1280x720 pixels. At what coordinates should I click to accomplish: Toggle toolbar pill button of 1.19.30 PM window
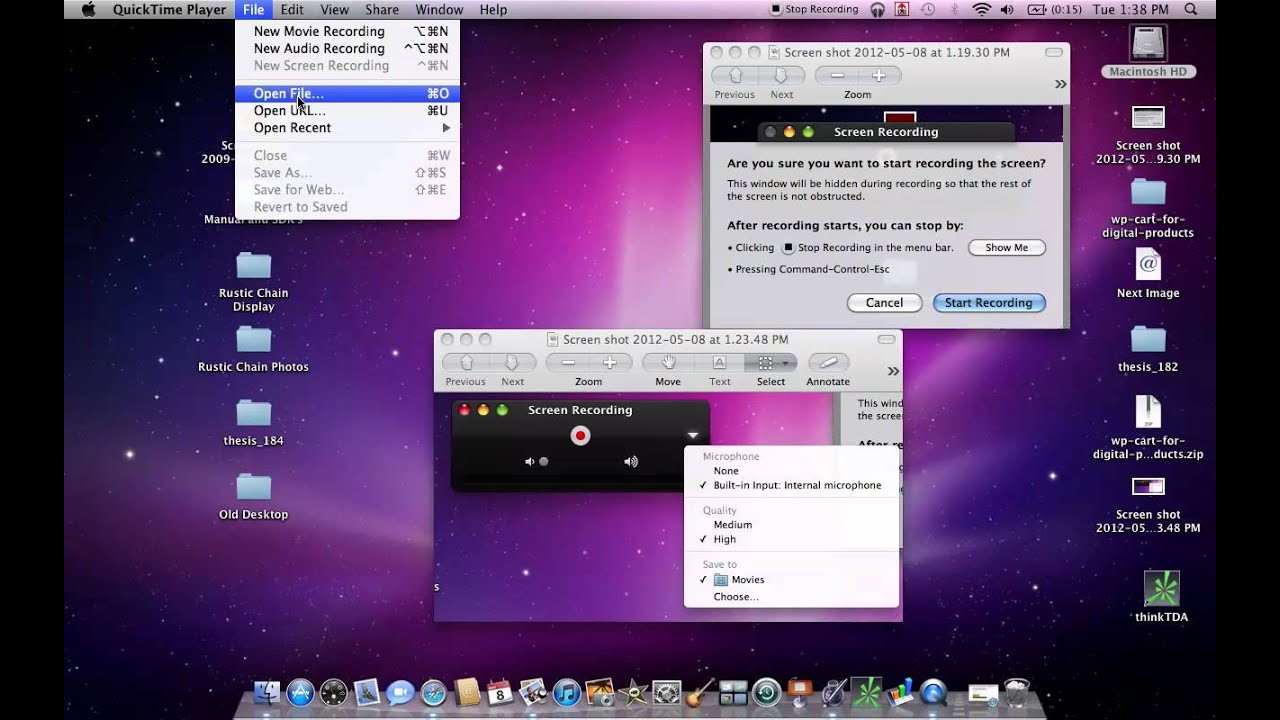tap(1053, 52)
